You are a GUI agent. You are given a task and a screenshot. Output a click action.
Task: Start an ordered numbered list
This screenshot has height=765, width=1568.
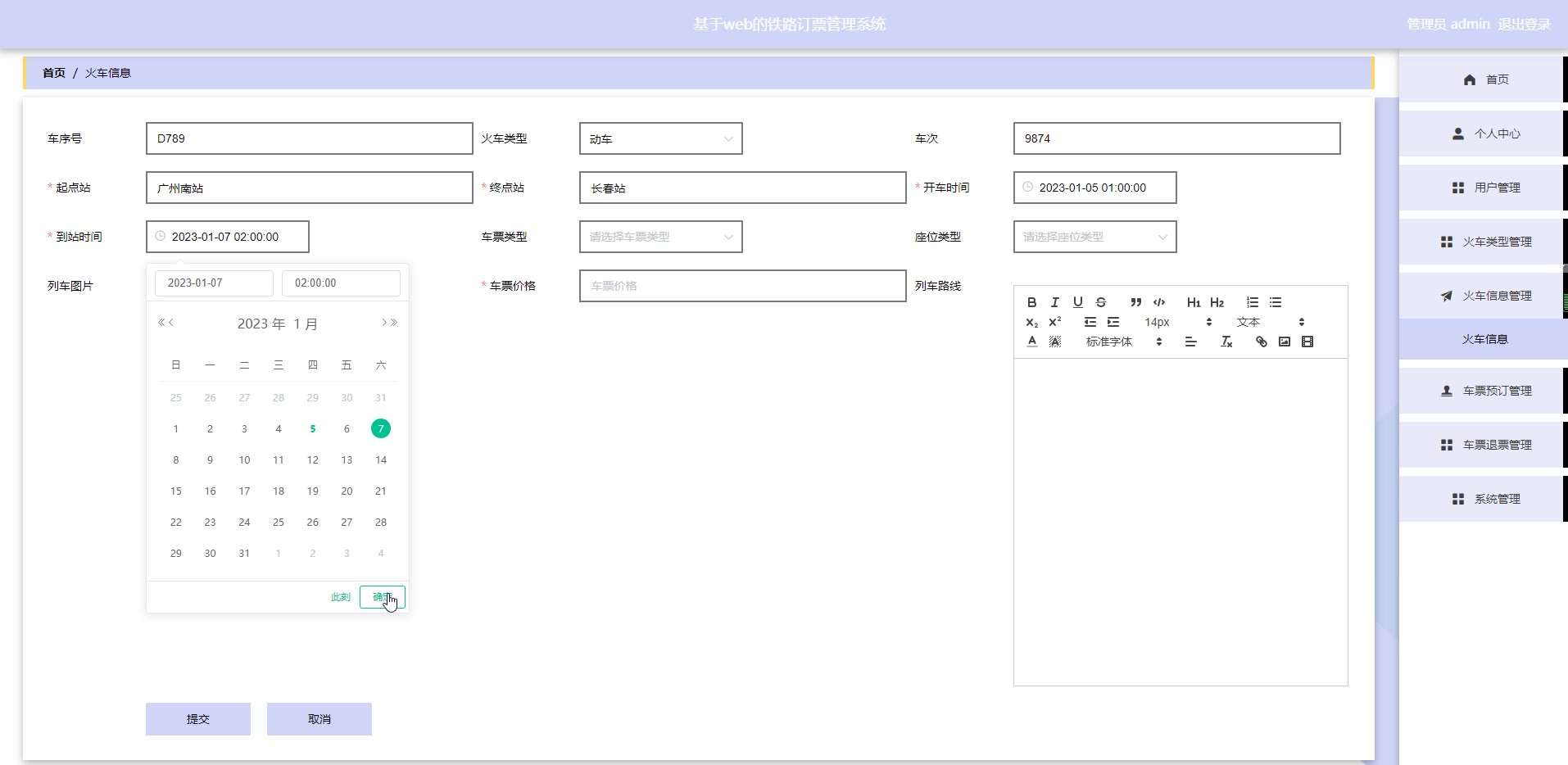pyautogui.click(x=1252, y=302)
